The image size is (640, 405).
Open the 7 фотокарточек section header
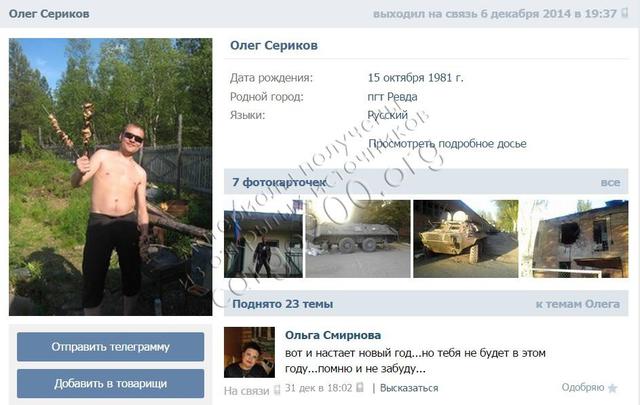tap(279, 182)
